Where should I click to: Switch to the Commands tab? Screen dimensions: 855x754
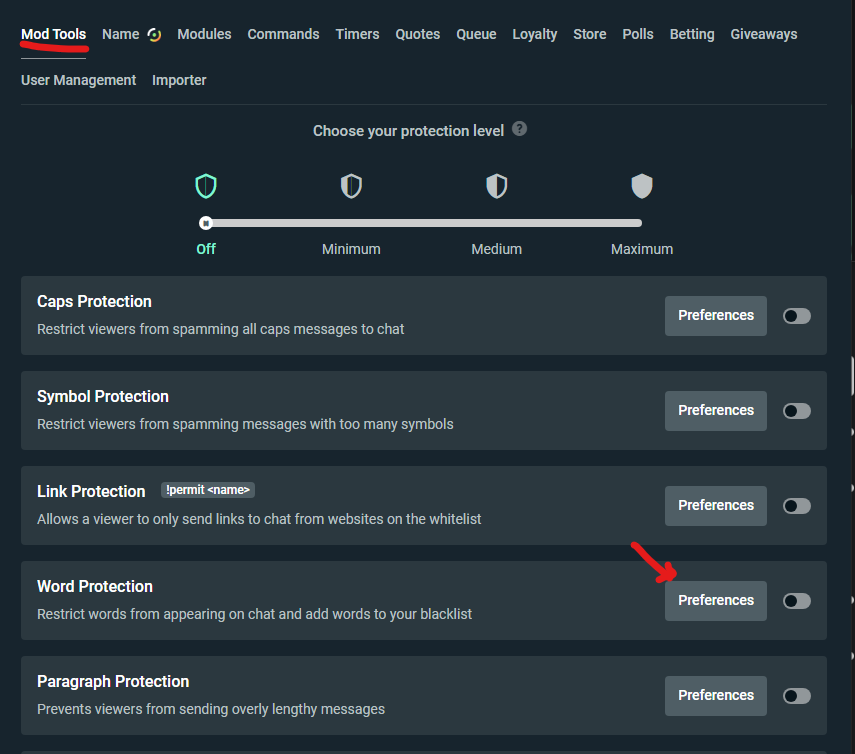pos(283,33)
